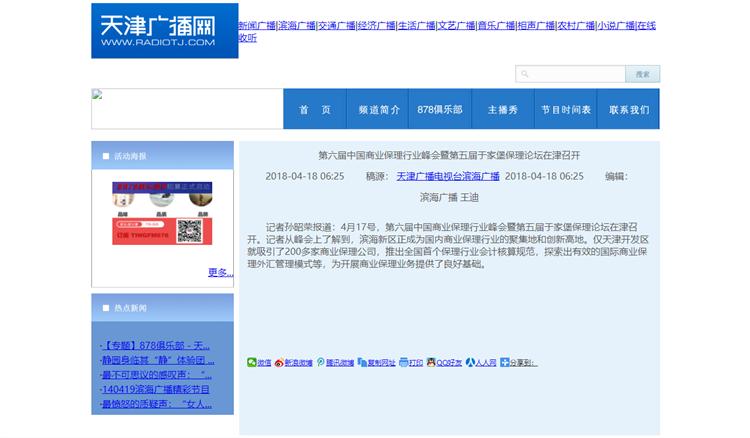
Task: Open the 878俱乐部 navigation item
Action: pyautogui.click(x=439, y=110)
